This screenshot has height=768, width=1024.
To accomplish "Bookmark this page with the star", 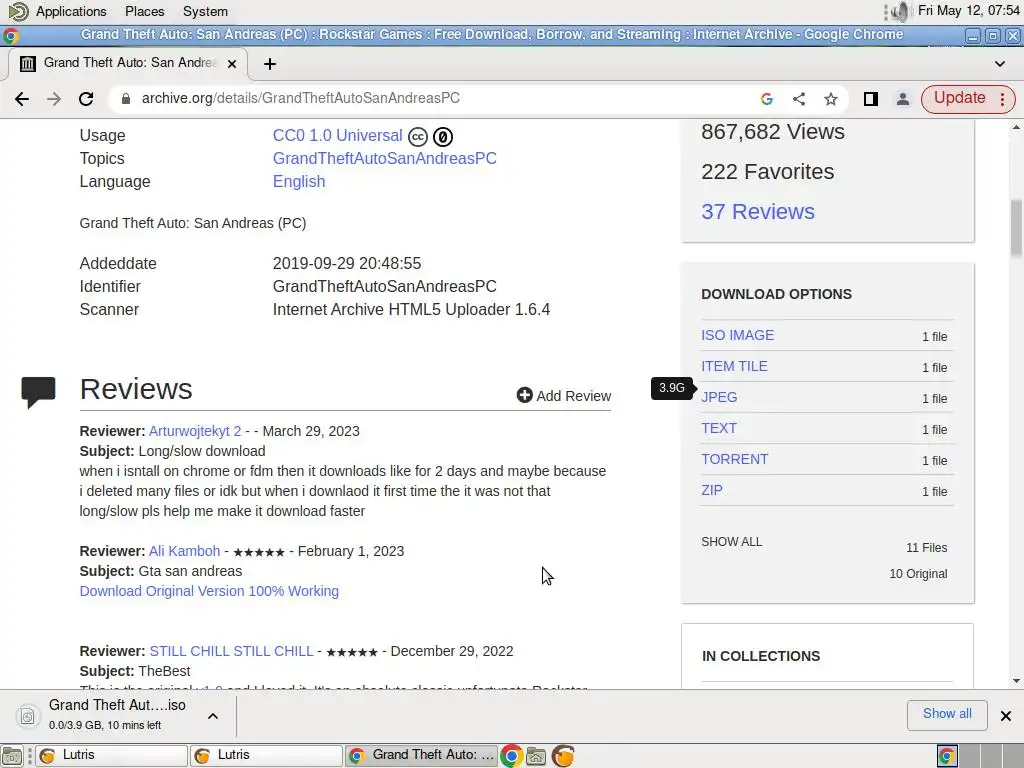I will click(x=831, y=99).
